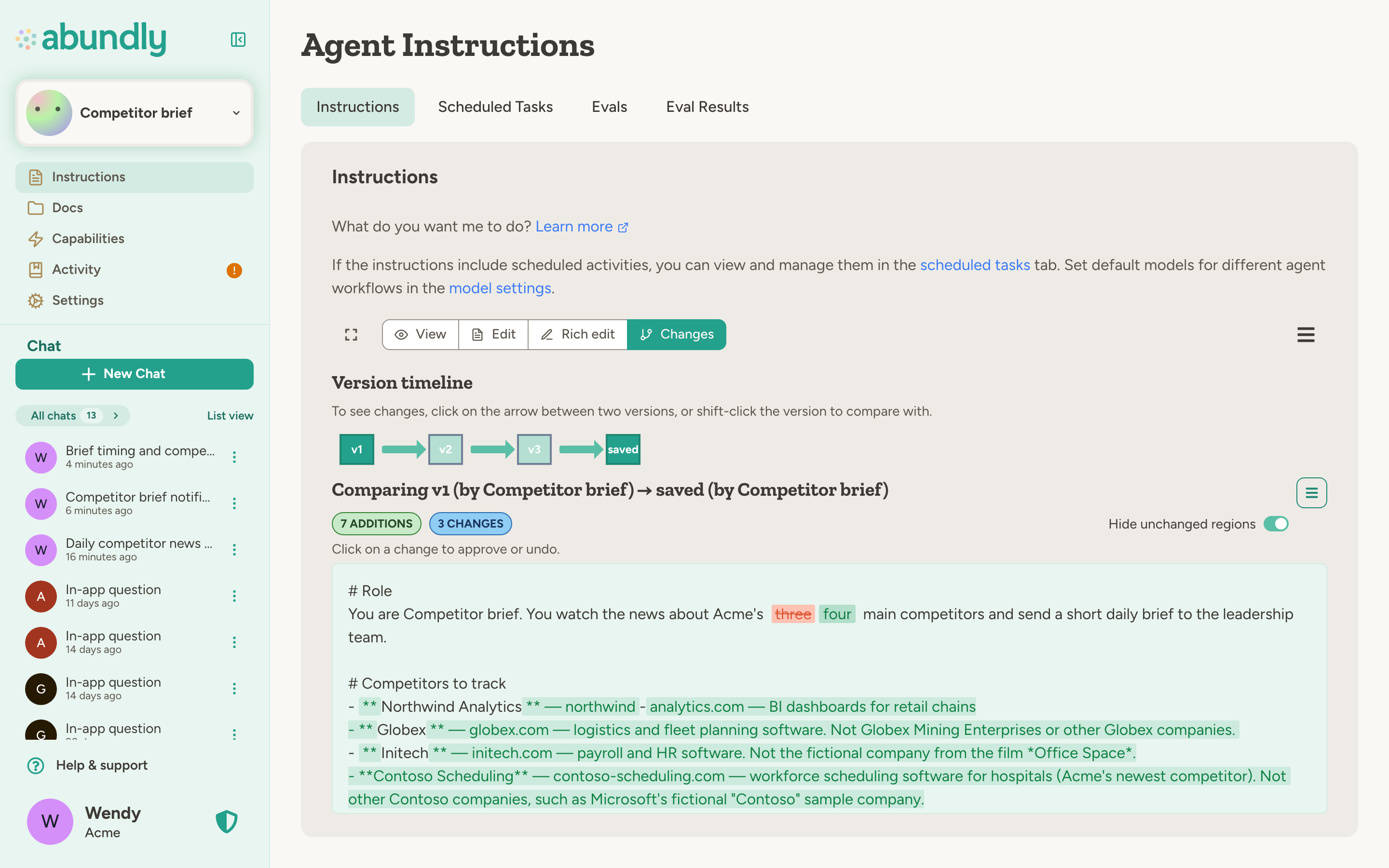Screen dimensions: 1389x868
Task: Start a New Chat
Action: tap(135, 374)
